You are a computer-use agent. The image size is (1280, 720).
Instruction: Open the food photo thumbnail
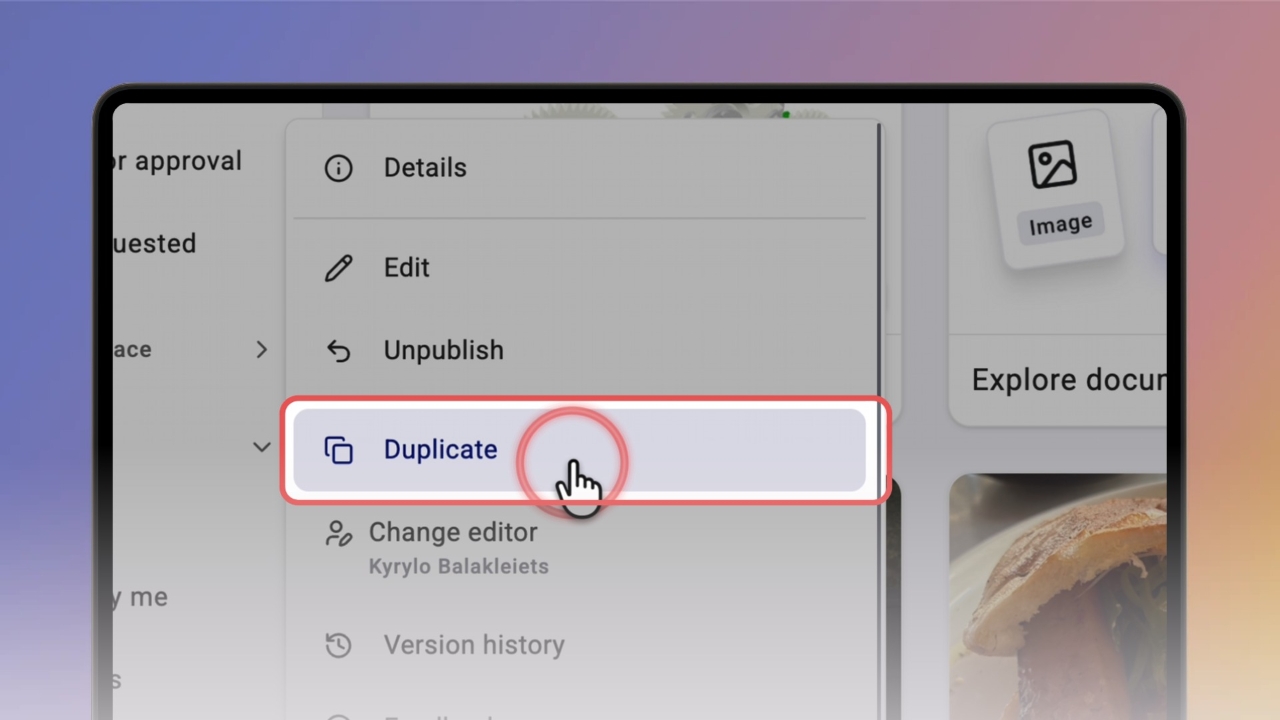coord(1058,597)
